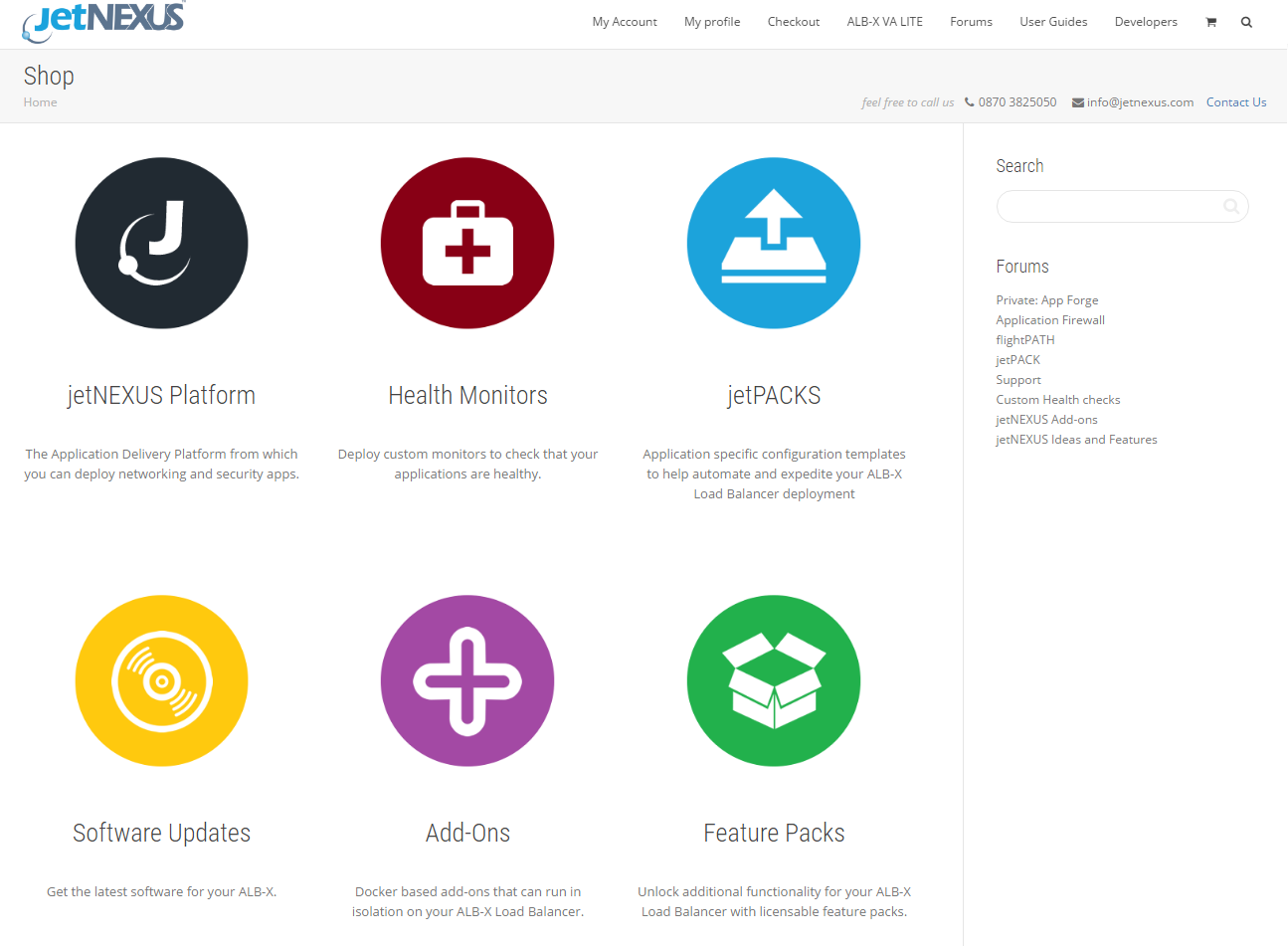Open the Feature Packs green box icon

point(774,680)
